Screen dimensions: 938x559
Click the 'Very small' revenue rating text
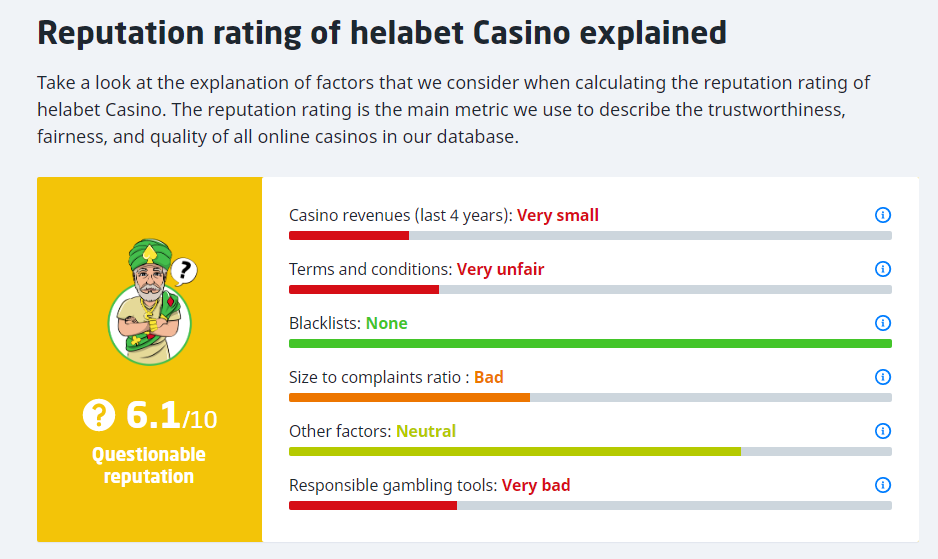[x=558, y=215]
